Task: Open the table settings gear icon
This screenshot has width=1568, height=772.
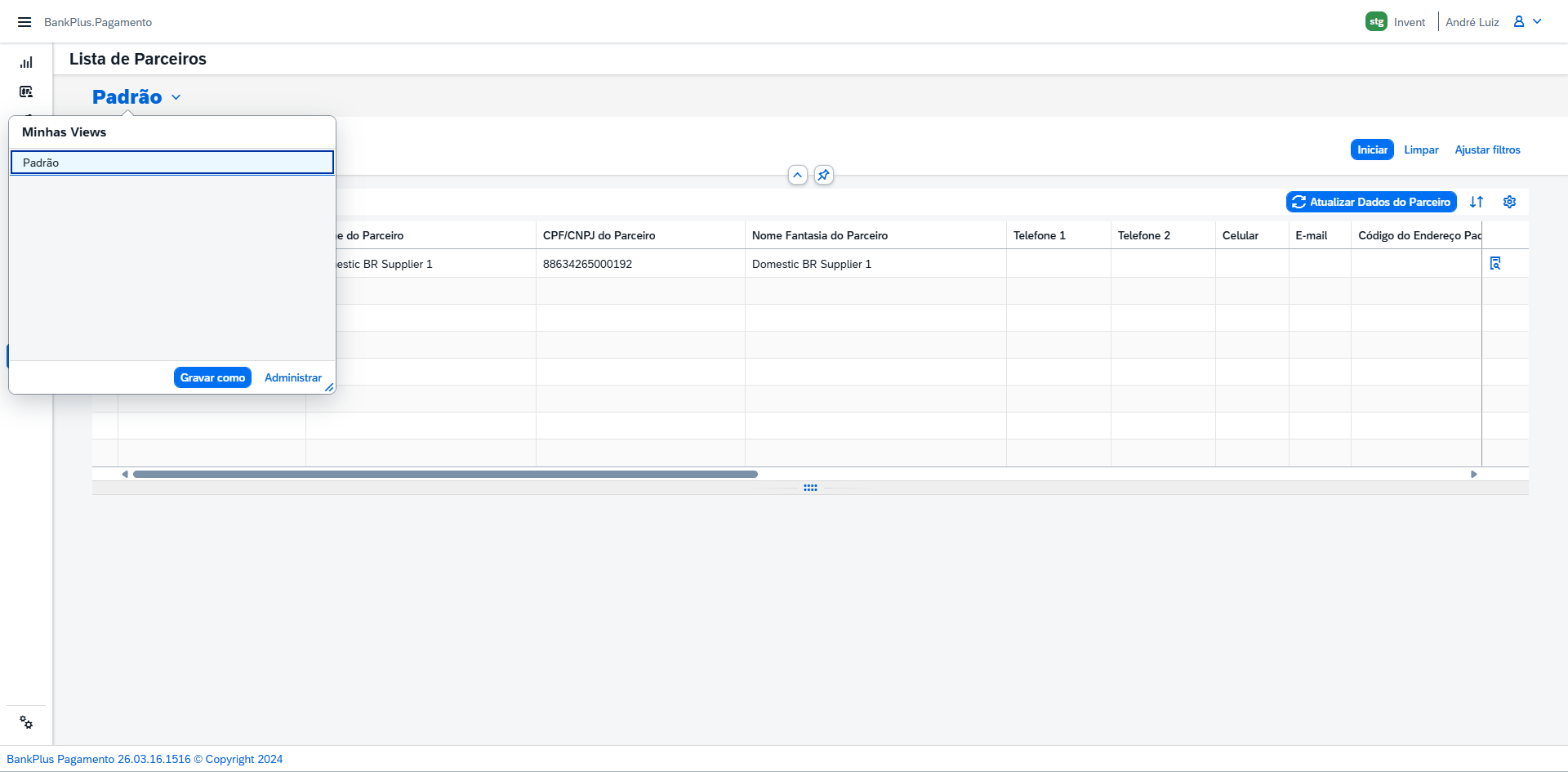Action: [x=1510, y=202]
